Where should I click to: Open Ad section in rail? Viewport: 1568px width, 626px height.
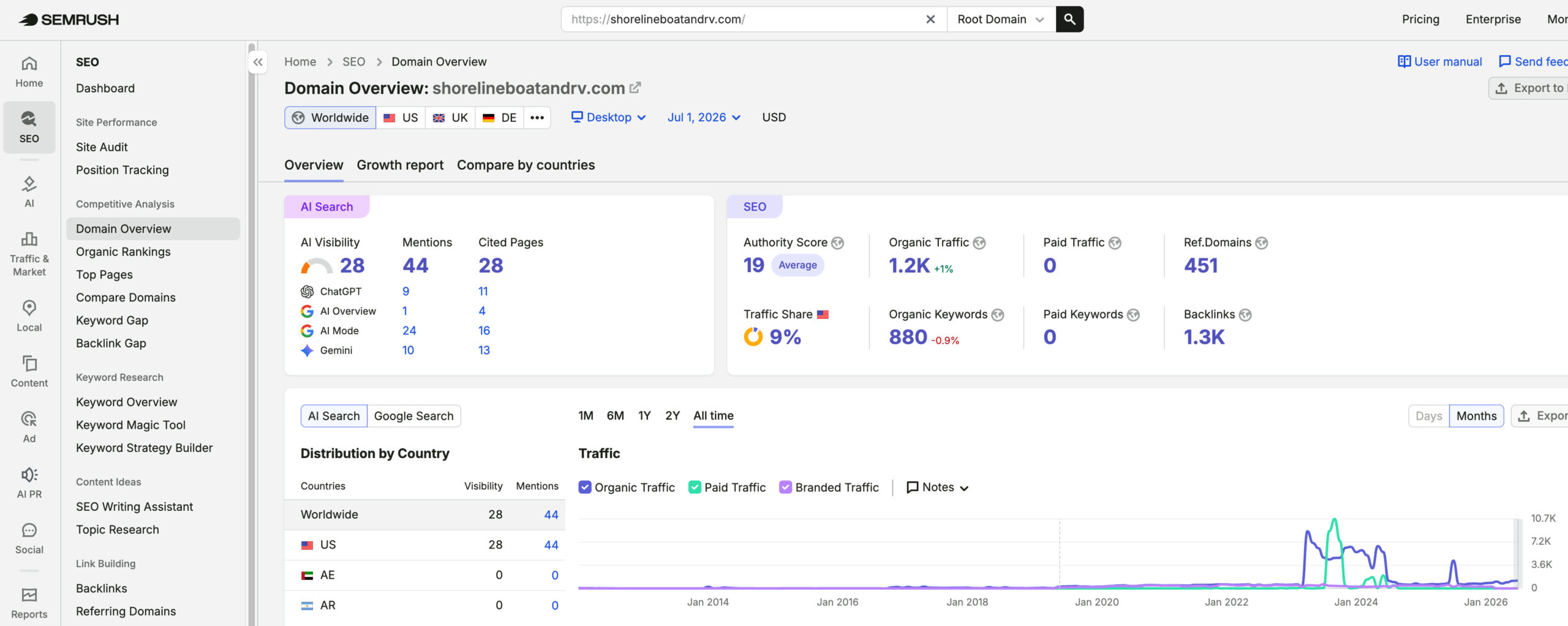pos(29,428)
